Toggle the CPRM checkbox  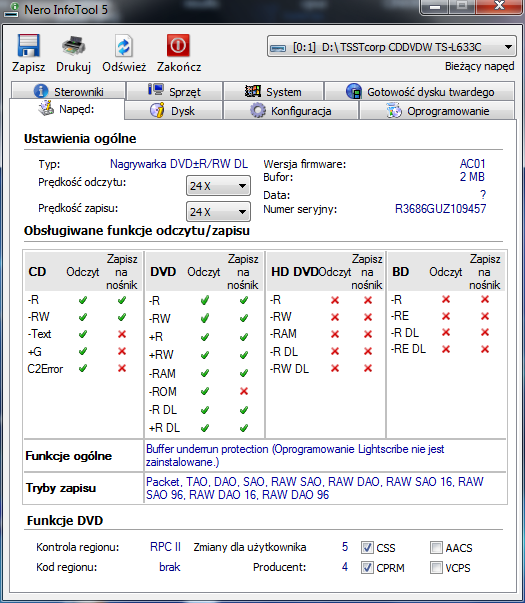point(367,567)
